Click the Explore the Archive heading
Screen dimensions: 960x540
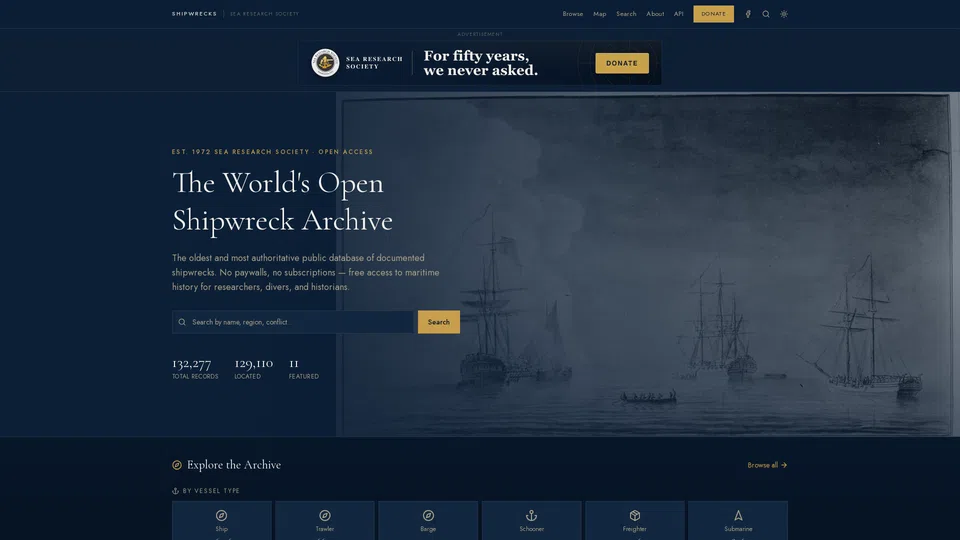234,465
